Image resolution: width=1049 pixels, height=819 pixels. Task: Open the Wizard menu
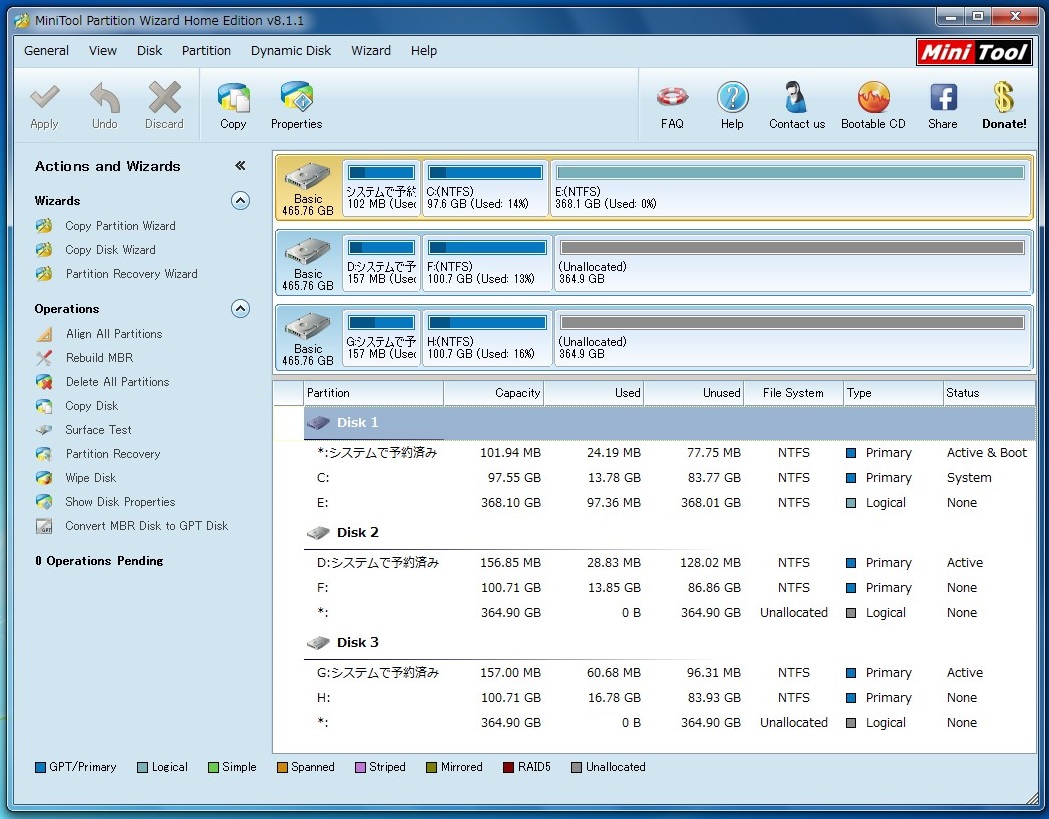click(371, 51)
